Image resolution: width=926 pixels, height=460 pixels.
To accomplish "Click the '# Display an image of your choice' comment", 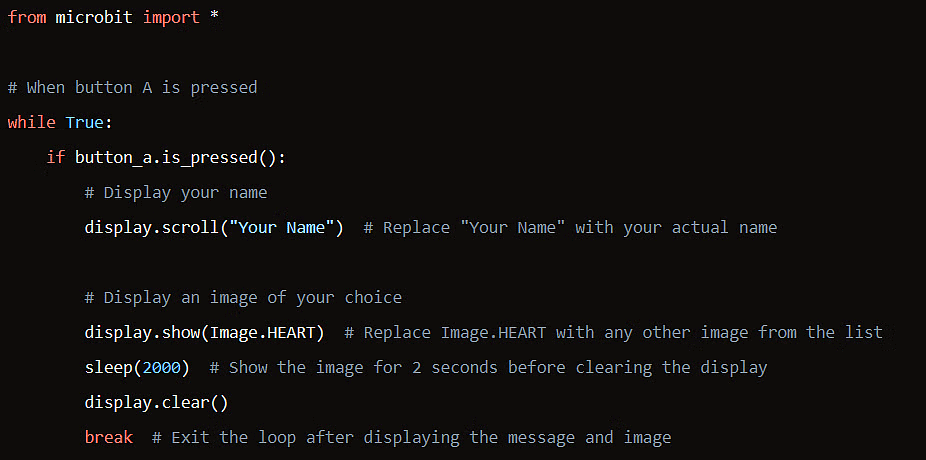I will coord(243,297).
